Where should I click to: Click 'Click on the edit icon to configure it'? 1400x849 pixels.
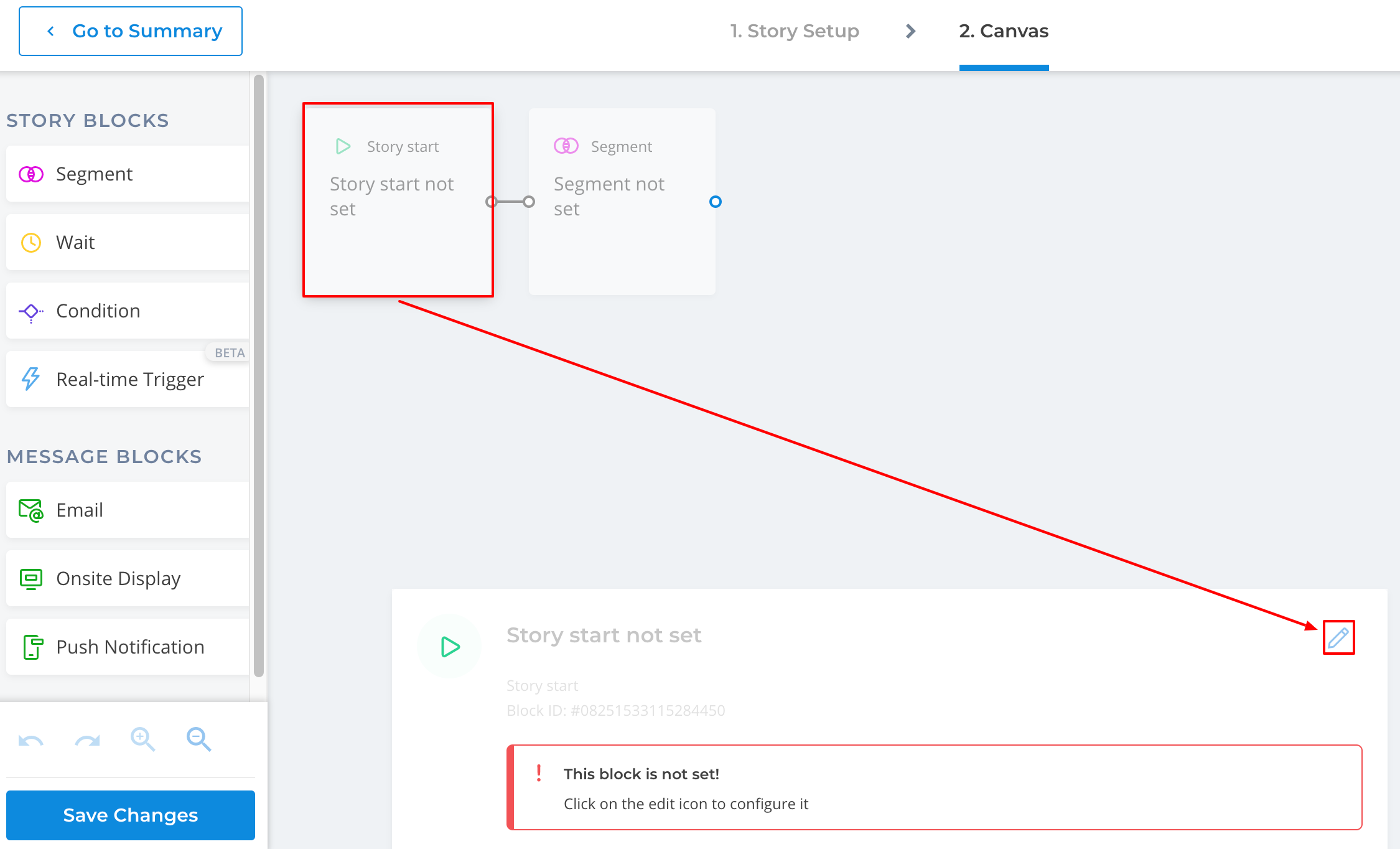[x=686, y=804]
